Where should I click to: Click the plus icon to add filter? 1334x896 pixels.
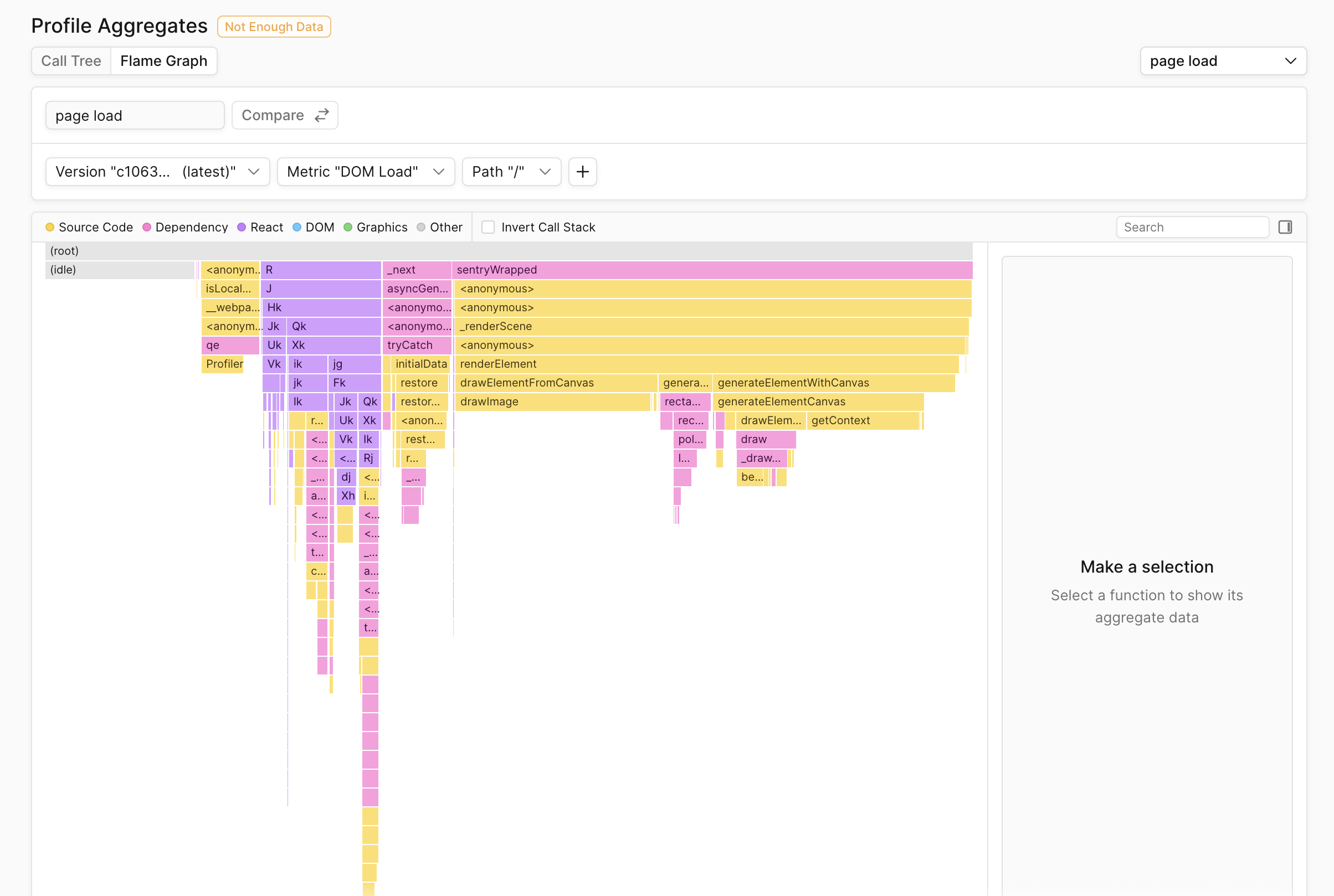582,172
